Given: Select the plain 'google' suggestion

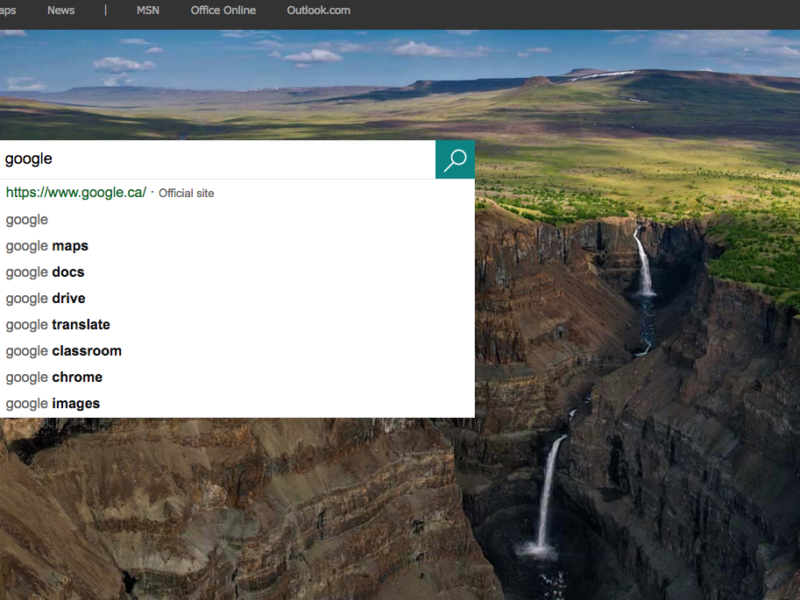Looking at the screenshot, I should (237, 220).
